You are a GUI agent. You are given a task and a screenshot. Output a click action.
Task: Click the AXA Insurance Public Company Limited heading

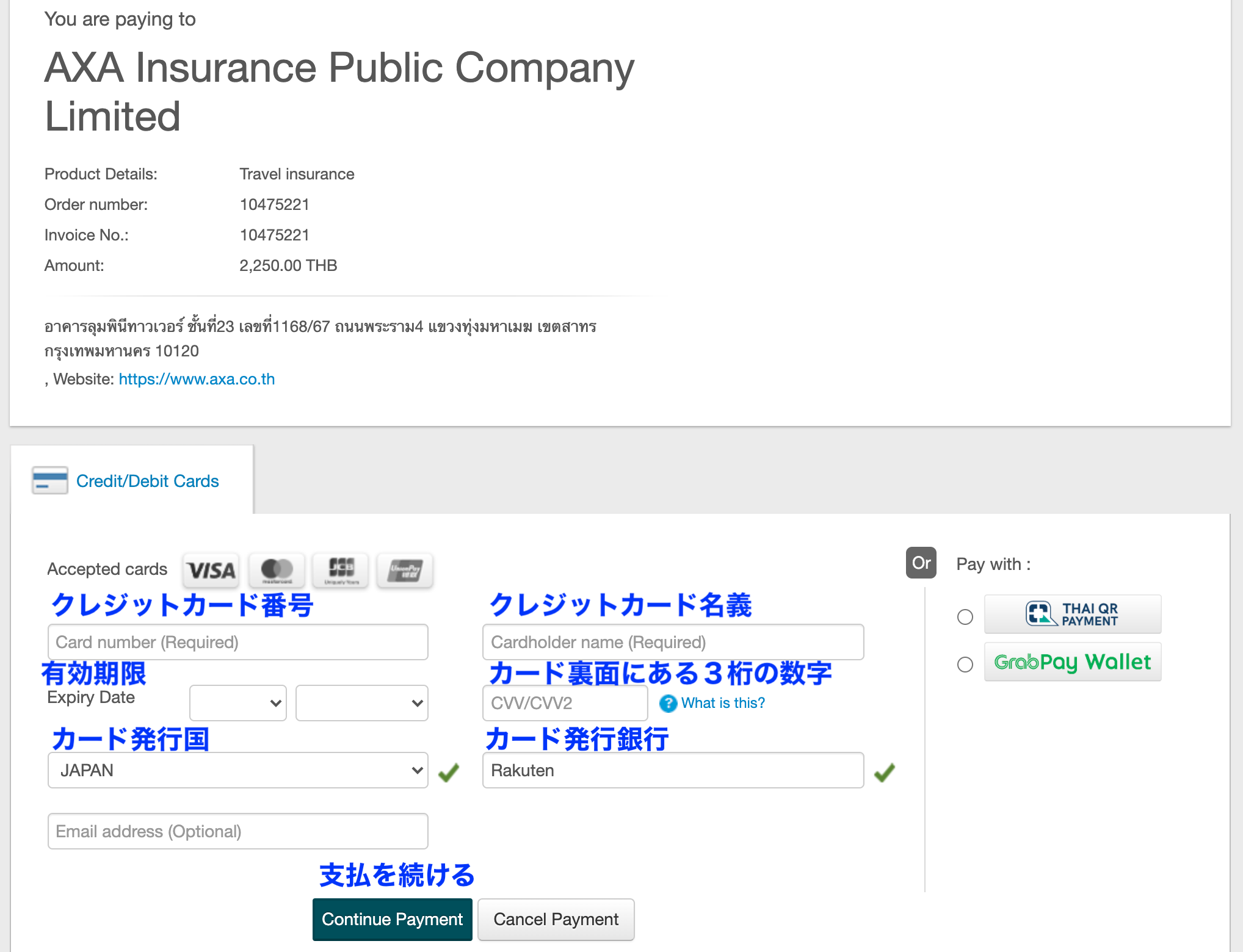coord(339,92)
